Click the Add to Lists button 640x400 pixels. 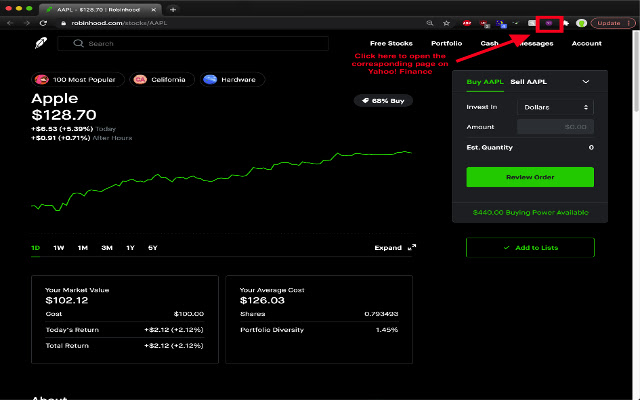click(530, 247)
